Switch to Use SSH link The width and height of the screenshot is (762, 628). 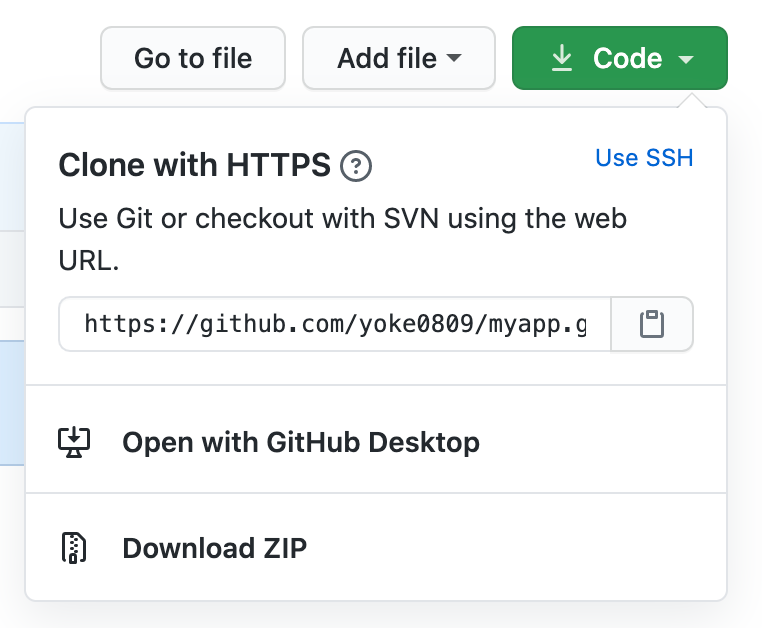coord(644,157)
